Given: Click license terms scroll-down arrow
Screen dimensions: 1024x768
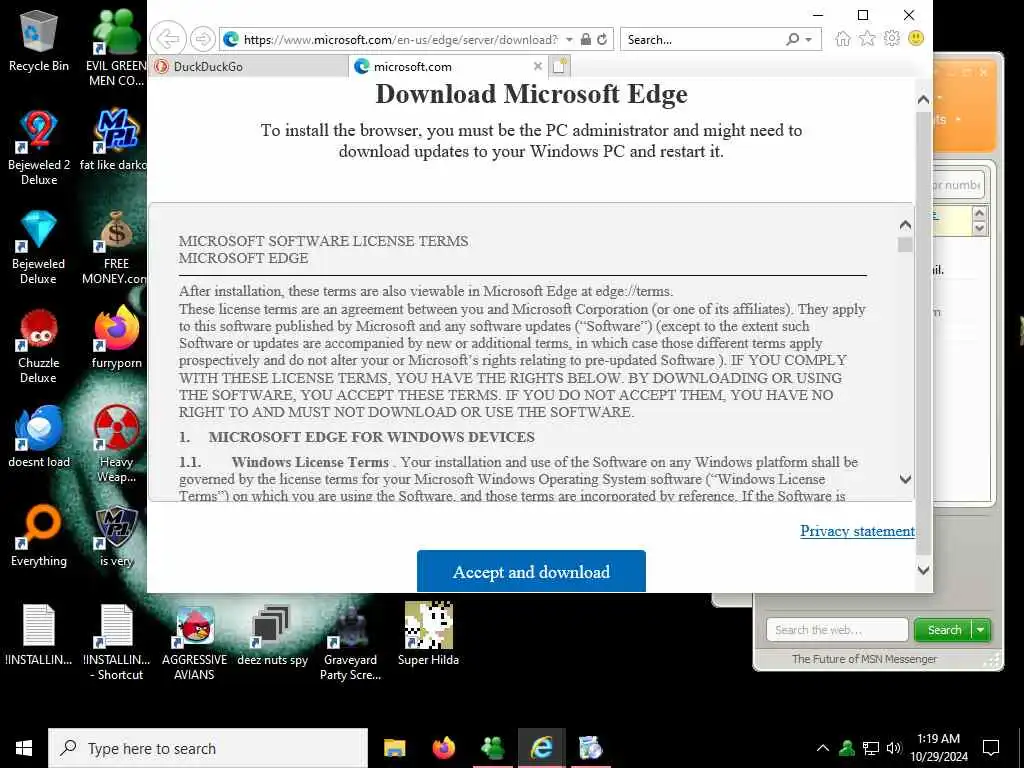Looking at the screenshot, I should point(905,479).
